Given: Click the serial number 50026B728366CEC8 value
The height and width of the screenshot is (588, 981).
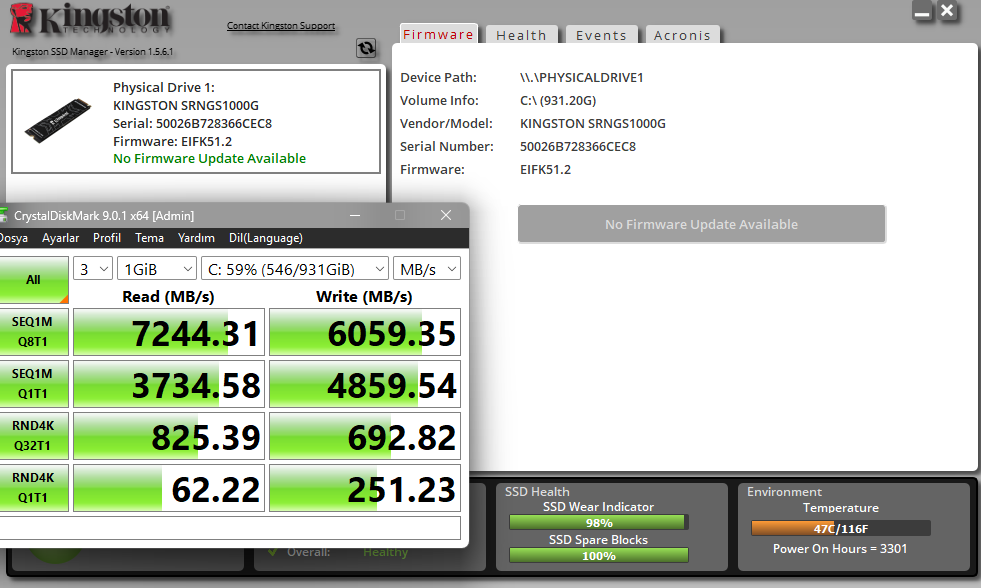Looking at the screenshot, I should [577, 146].
